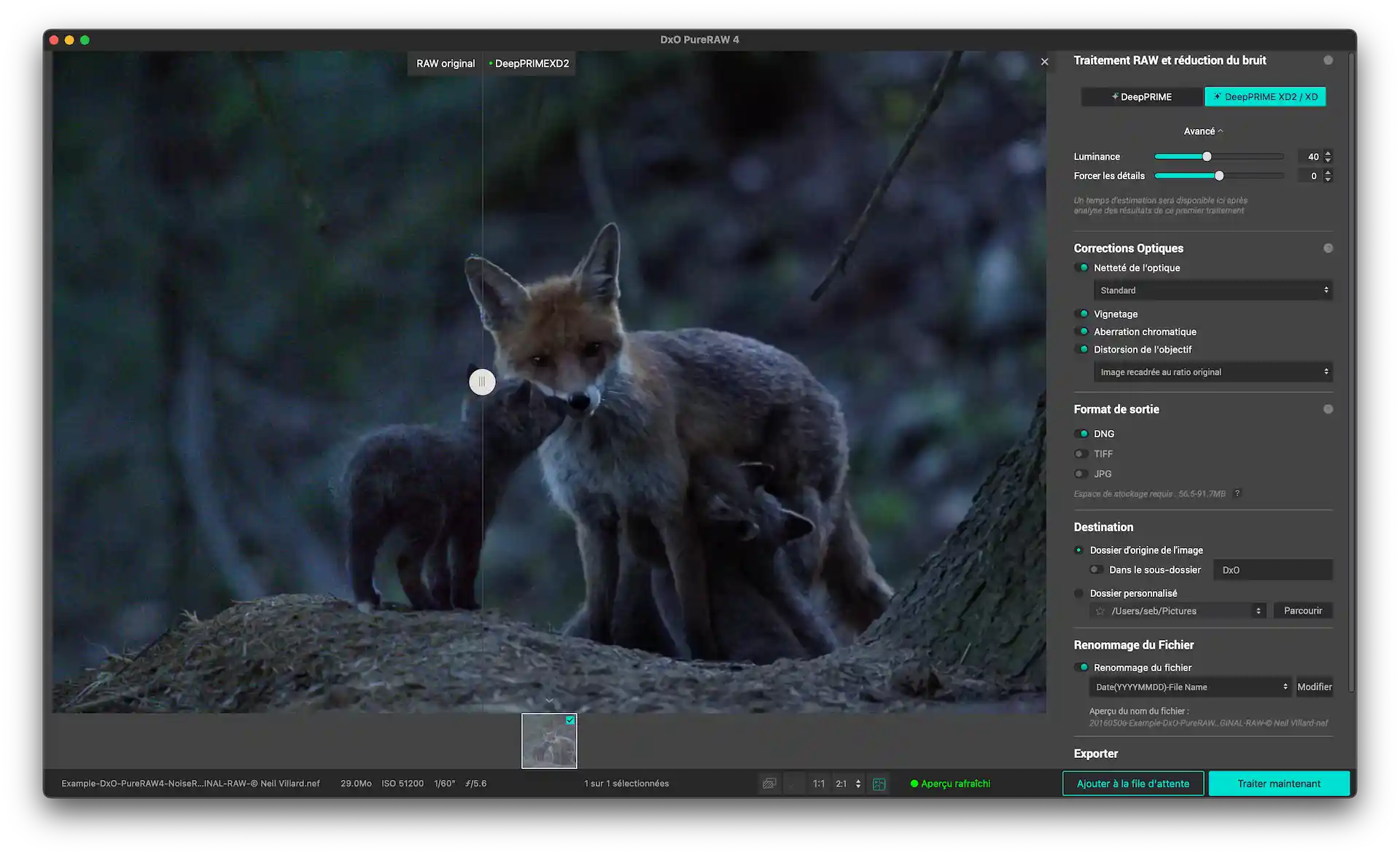
Task: Turn off Aberration chromatique
Action: pos(1081,331)
